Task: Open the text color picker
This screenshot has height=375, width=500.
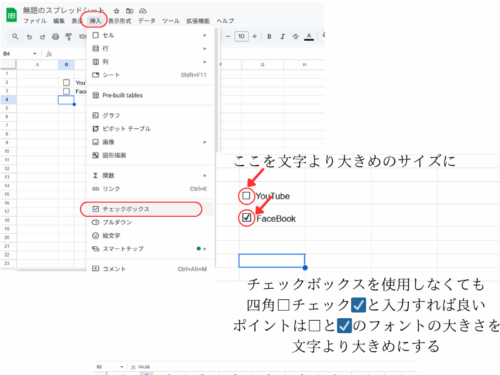Action: coord(309,37)
